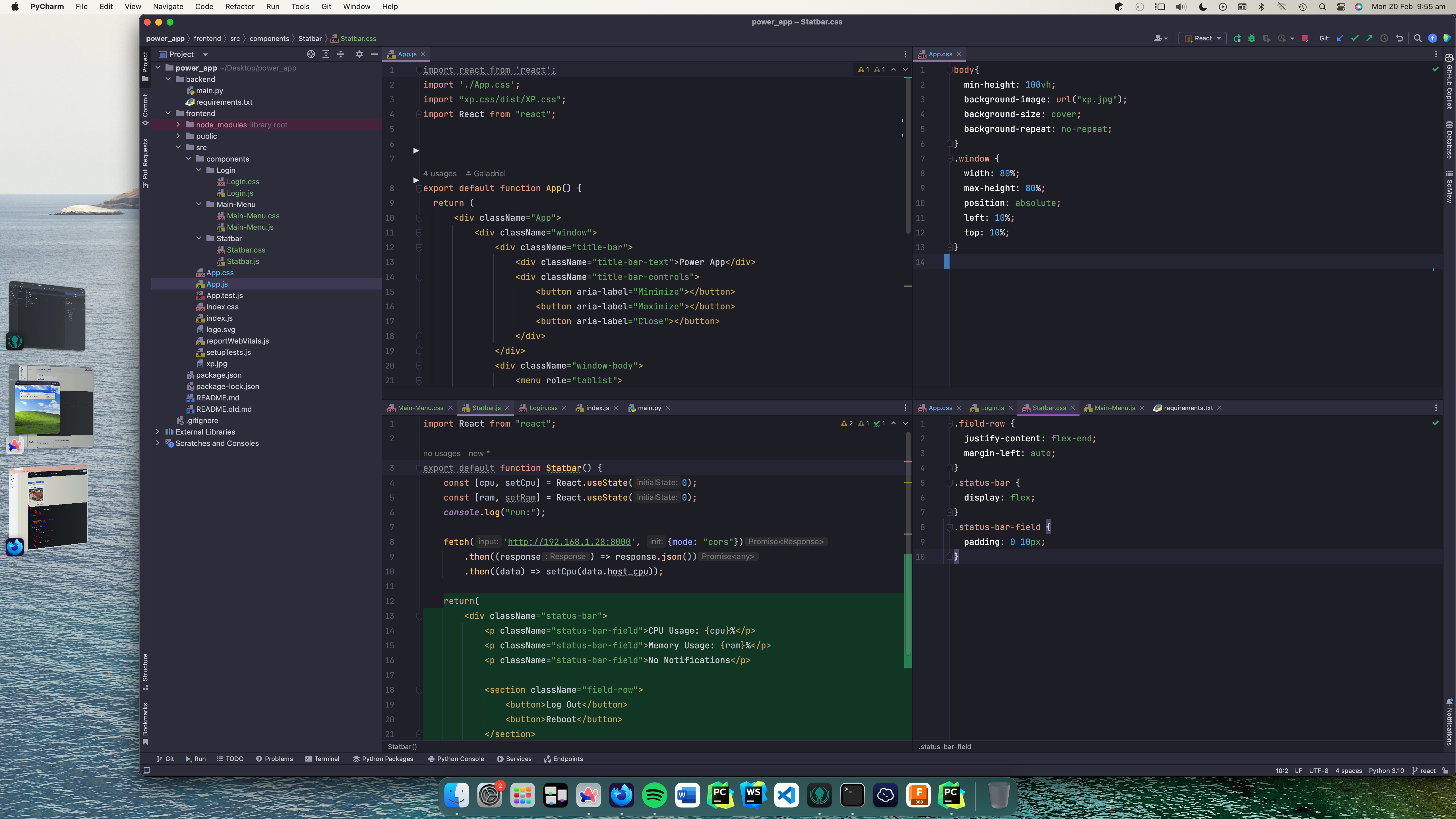Start debugging with the green bug icon

point(1252,38)
